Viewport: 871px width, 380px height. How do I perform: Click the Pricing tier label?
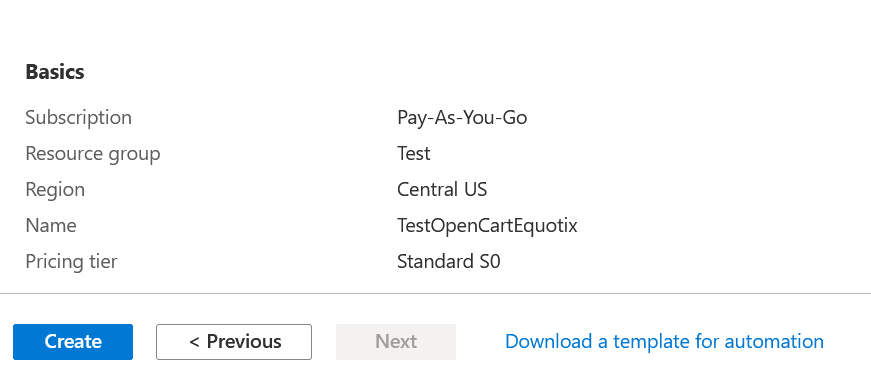(x=71, y=262)
